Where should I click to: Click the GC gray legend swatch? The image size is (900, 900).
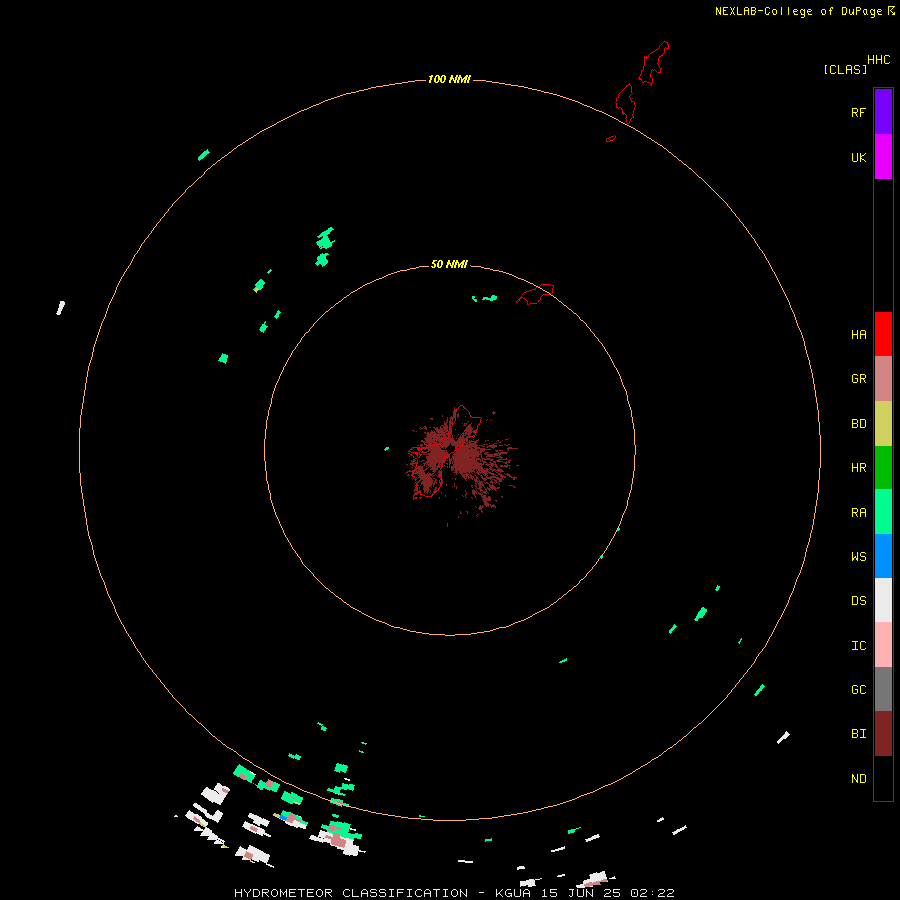coord(883,689)
